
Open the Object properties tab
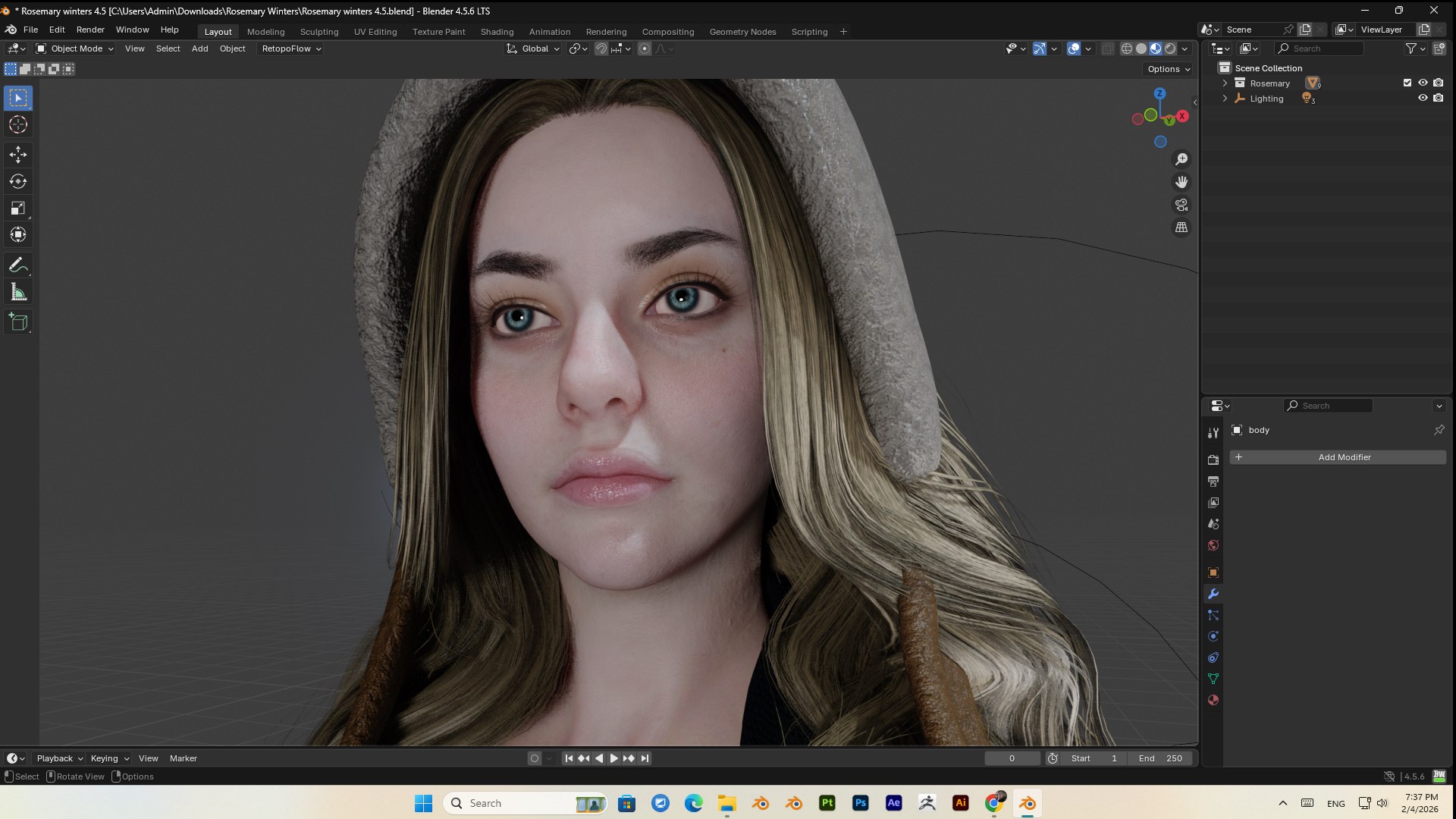click(1213, 573)
